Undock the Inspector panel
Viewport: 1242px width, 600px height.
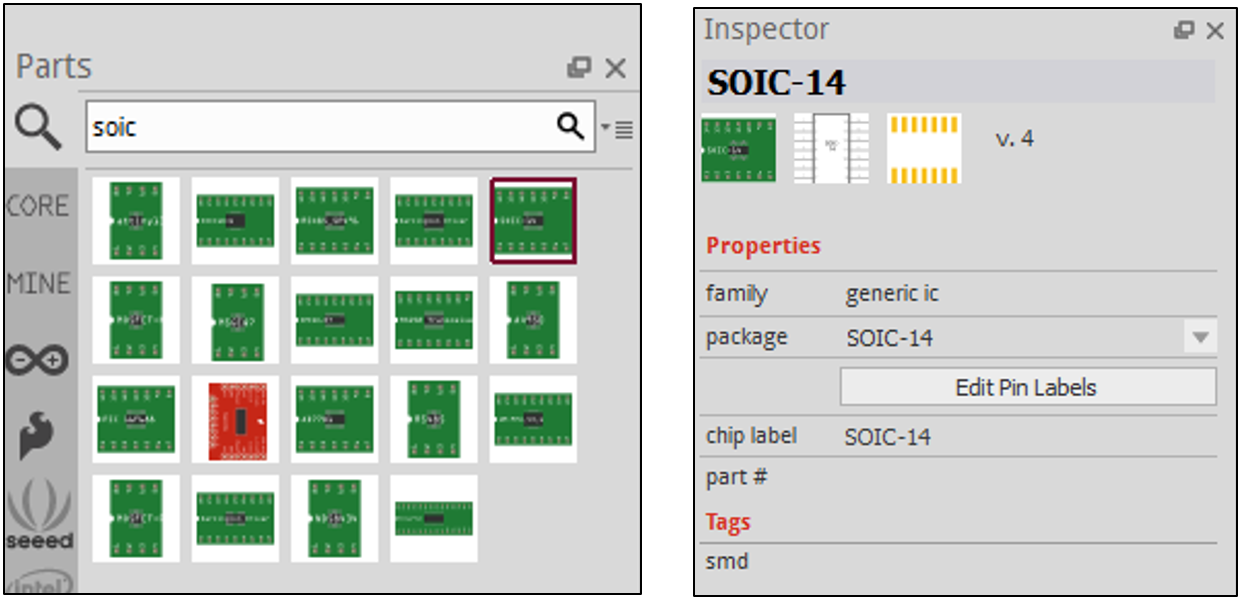(1184, 31)
